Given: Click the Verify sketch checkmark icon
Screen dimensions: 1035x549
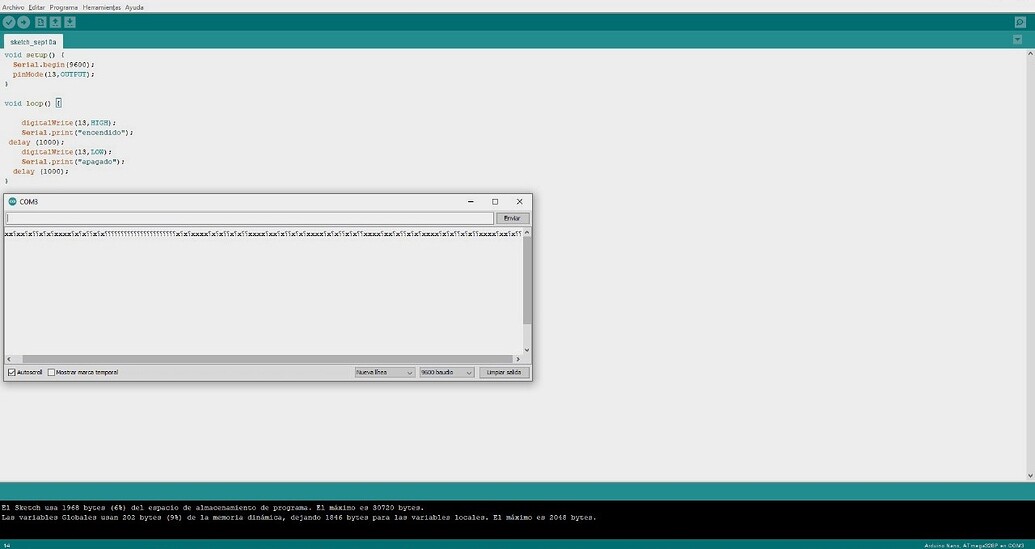Looking at the screenshot, I should (x=9, y=22).
